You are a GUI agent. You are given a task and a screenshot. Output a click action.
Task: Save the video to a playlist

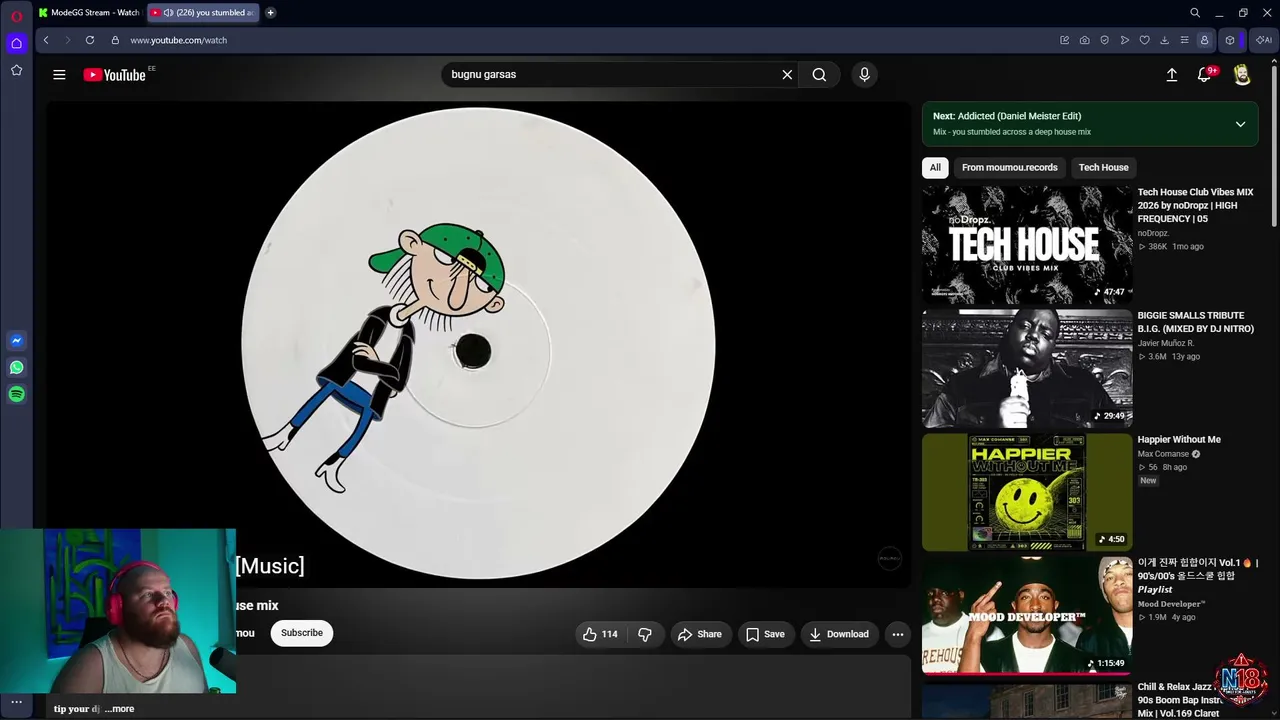[x=765, y=634]
